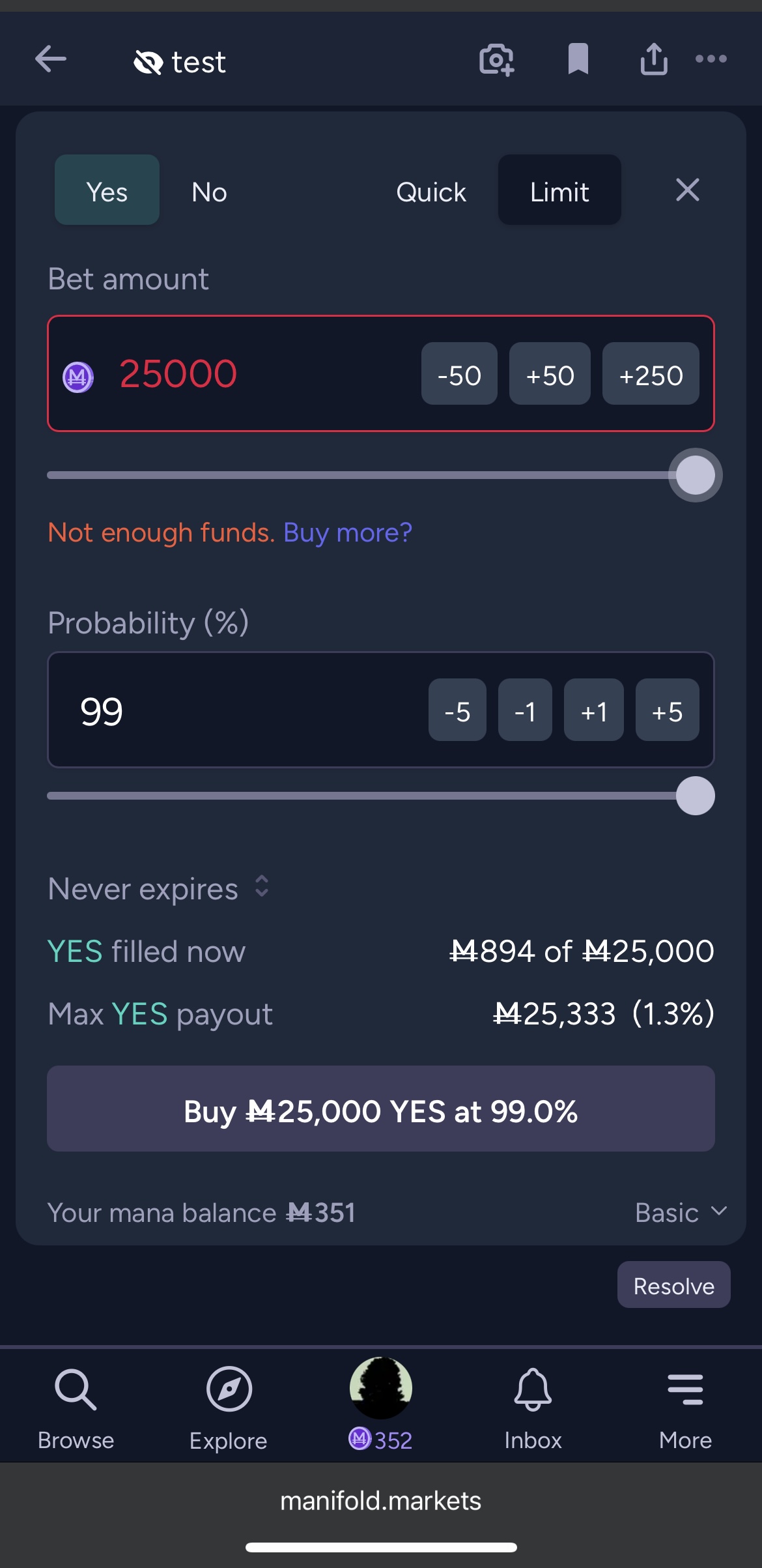Bookmark this market

click(x=578, y=59)
